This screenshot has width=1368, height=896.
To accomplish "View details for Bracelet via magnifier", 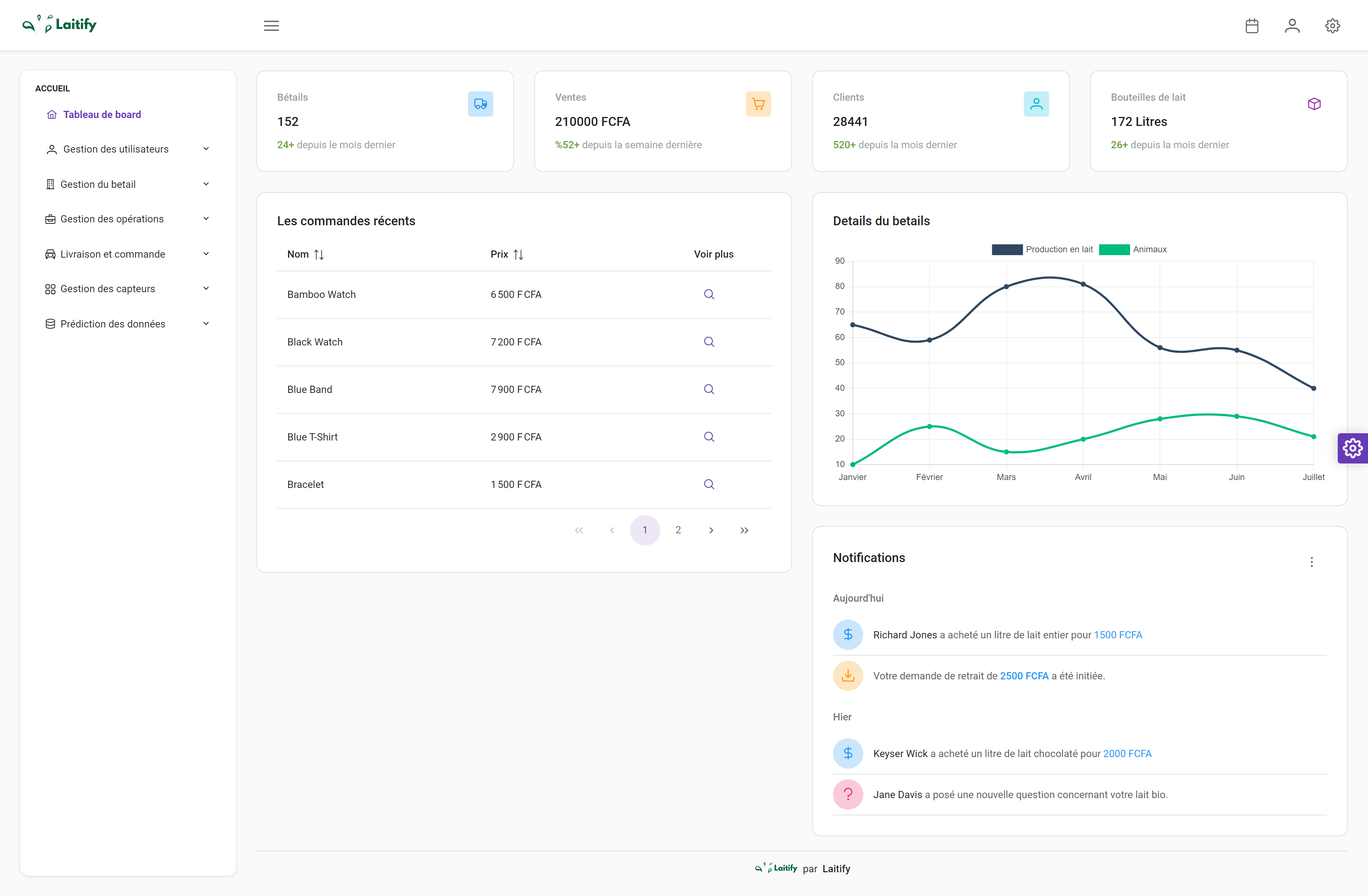I will [709, 484].
